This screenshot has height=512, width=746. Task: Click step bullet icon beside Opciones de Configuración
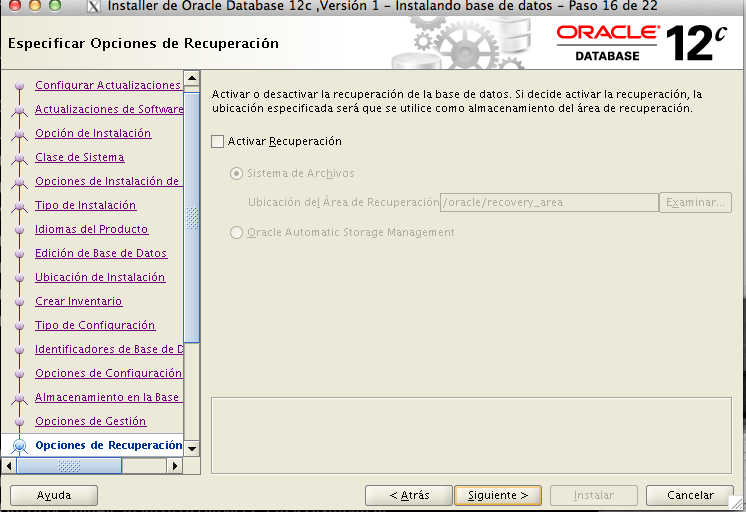point(20,374)
